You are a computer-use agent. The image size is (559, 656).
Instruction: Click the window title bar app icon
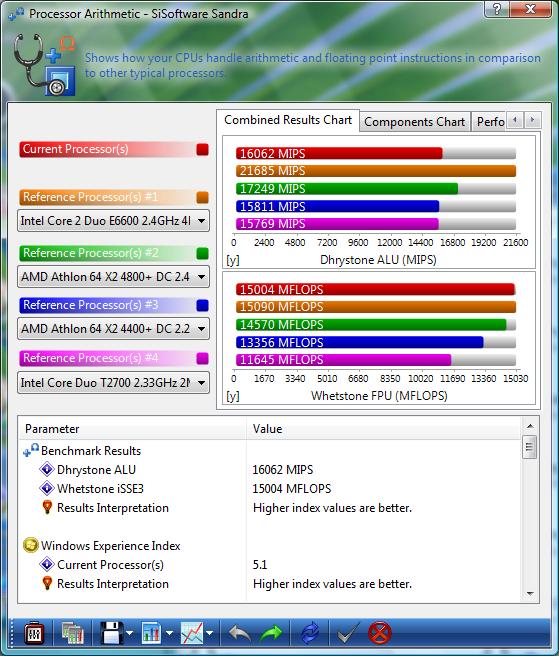coord(16,14)
